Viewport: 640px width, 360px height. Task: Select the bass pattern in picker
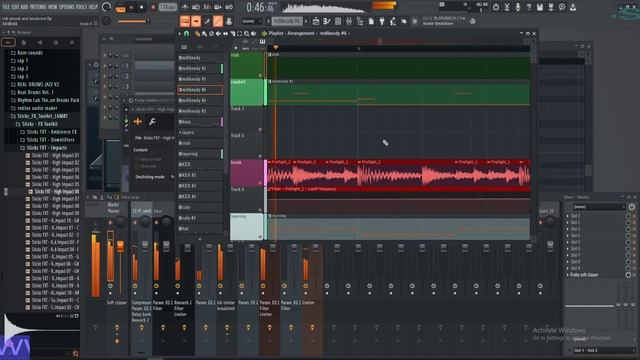200,122
